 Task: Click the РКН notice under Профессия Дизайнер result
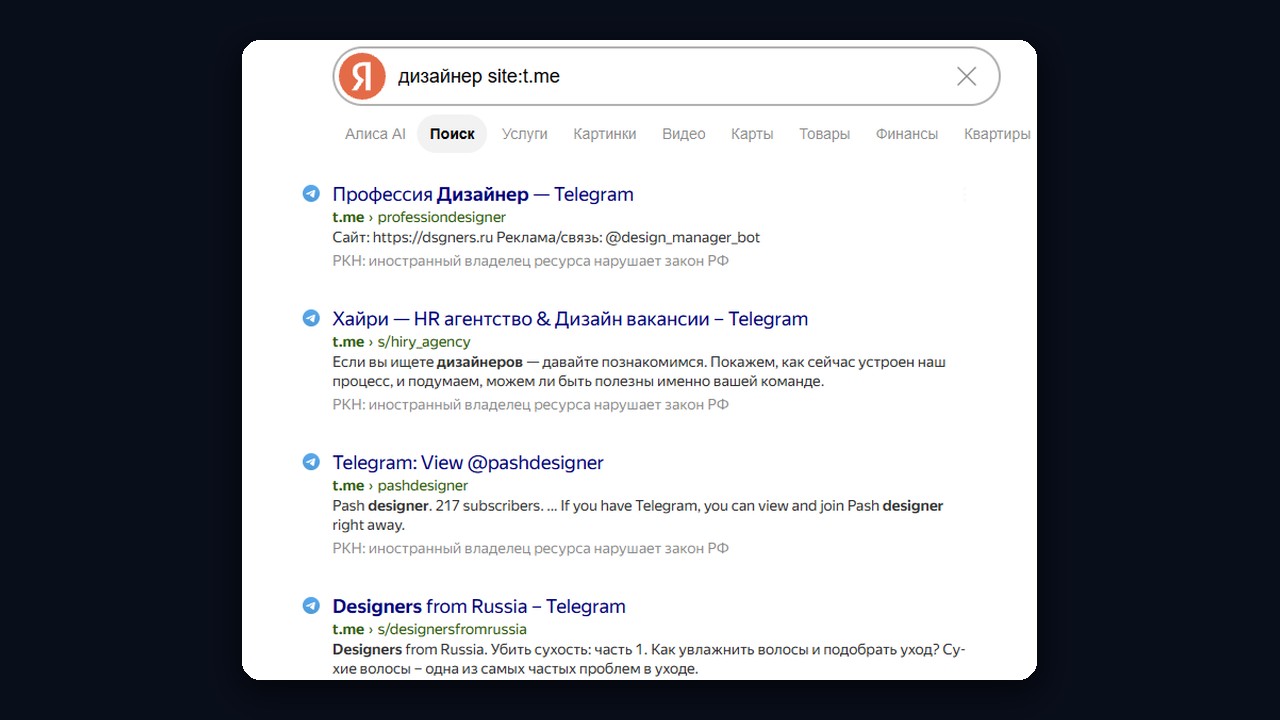click(531, 261)
